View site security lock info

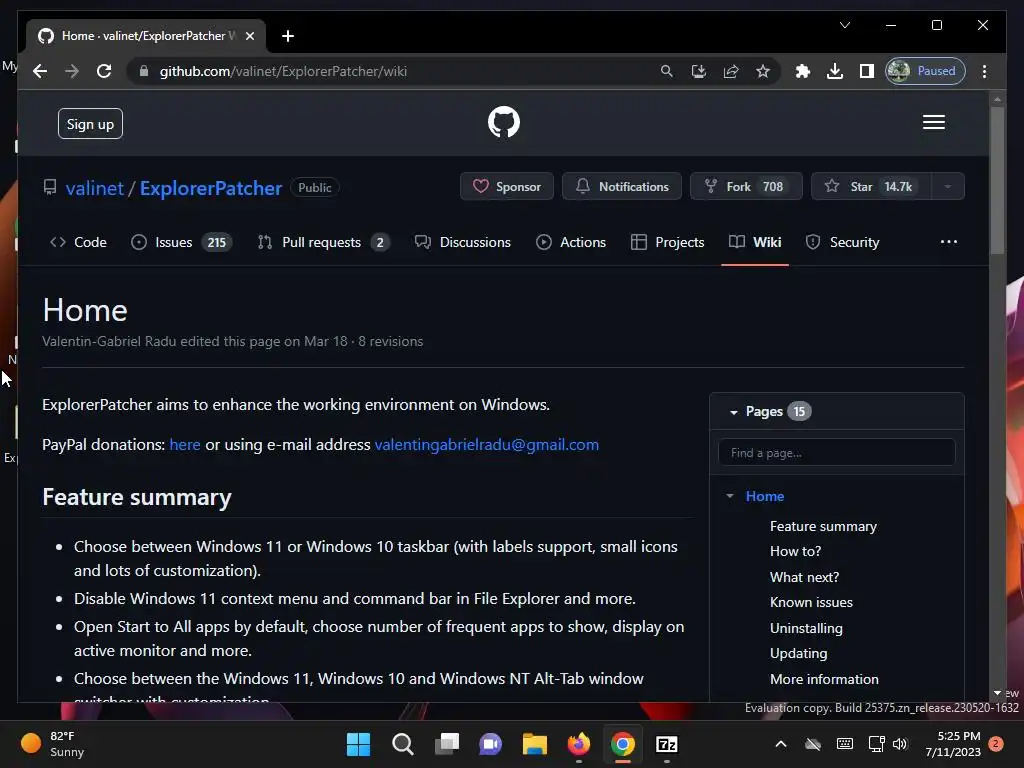tap(144, 71)
